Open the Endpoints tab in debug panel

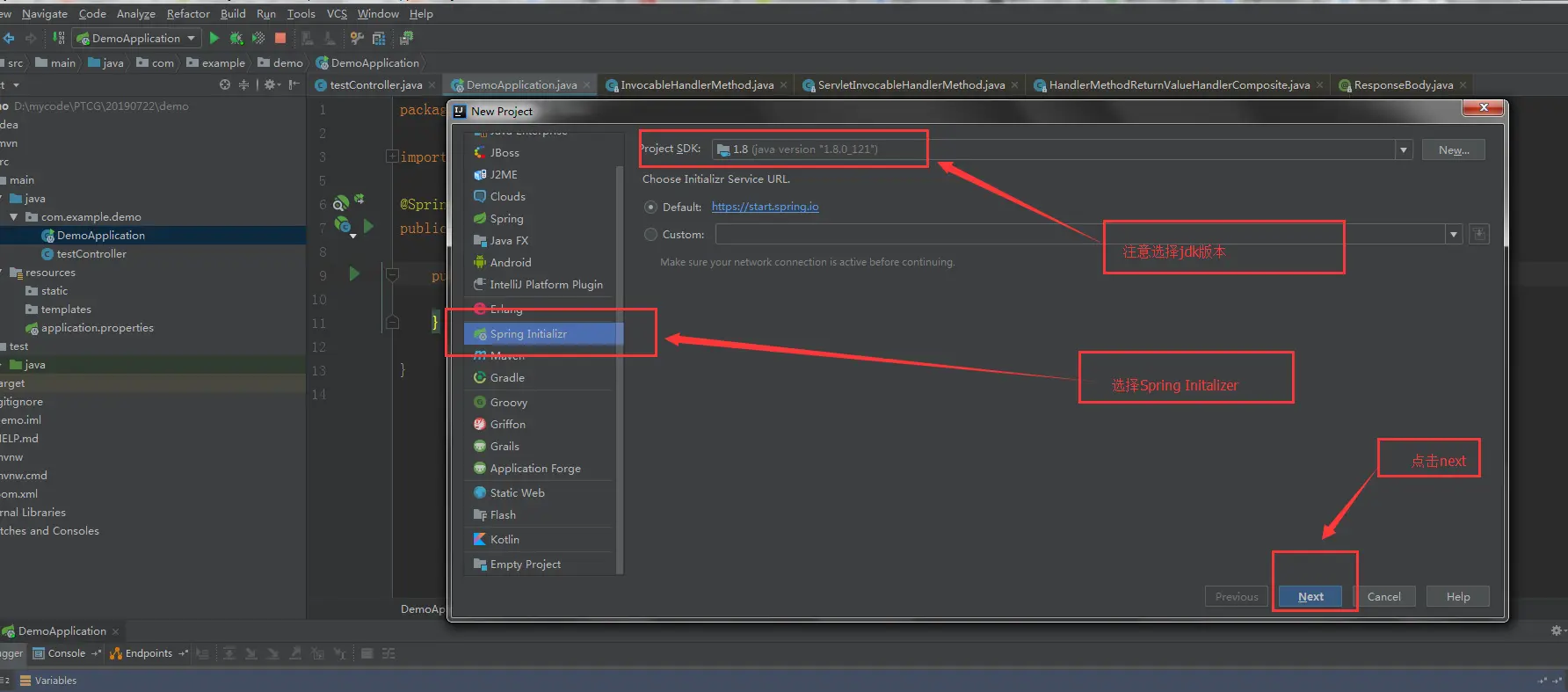[x=149, y=653]
